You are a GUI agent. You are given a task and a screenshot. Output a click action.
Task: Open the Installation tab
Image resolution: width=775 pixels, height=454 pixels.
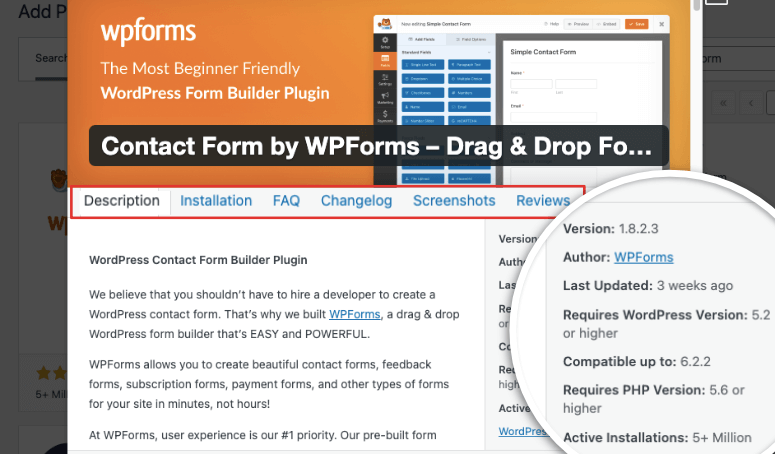(216, 201)
